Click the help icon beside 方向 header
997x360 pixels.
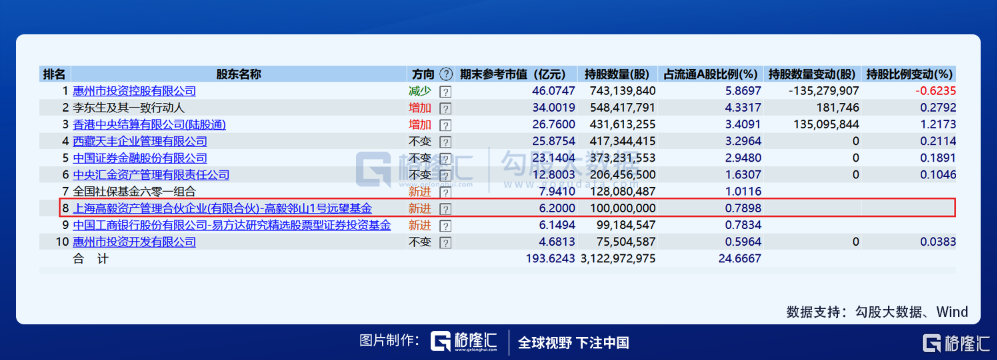pyautogui.click(x=446, y=74)
